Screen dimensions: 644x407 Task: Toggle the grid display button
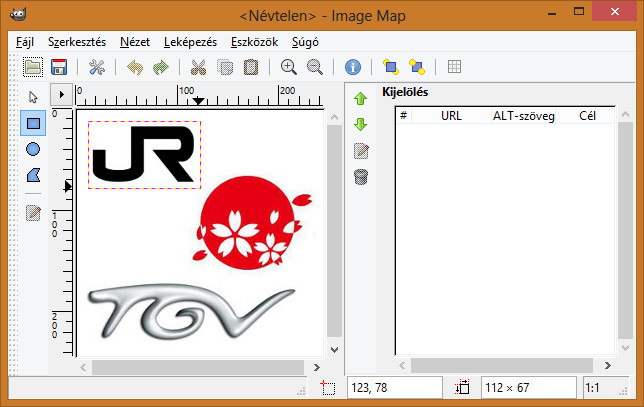[454, 67]
